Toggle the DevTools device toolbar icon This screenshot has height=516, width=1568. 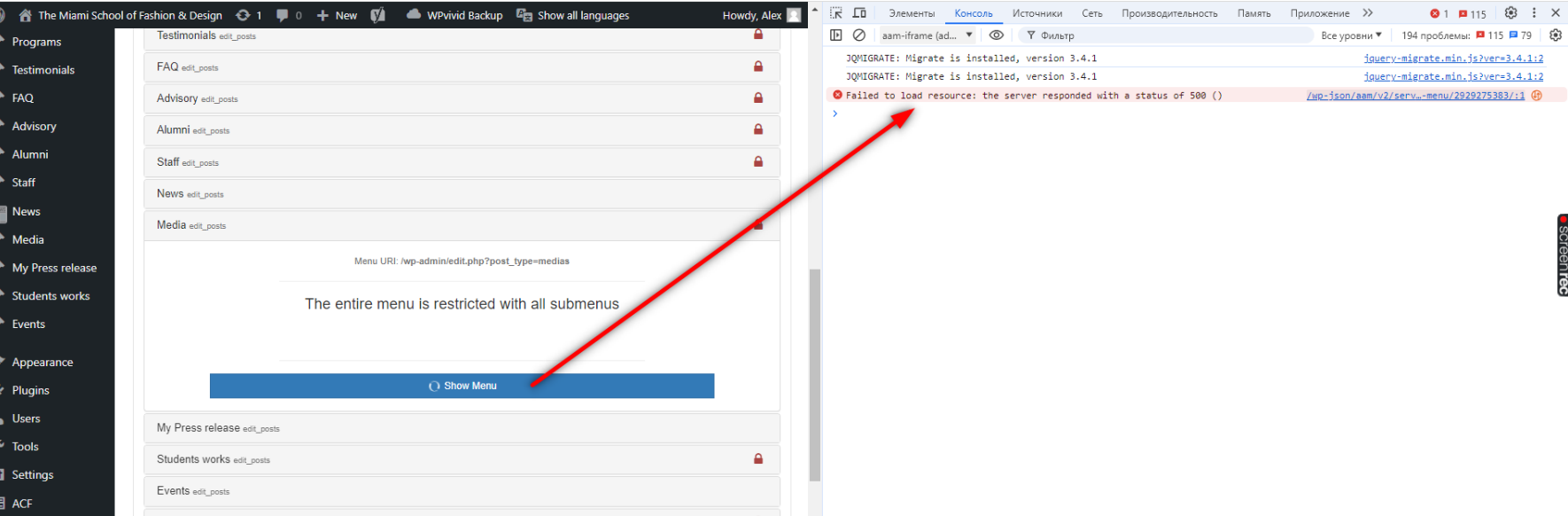pyautogui.click(x=859, y=13)
